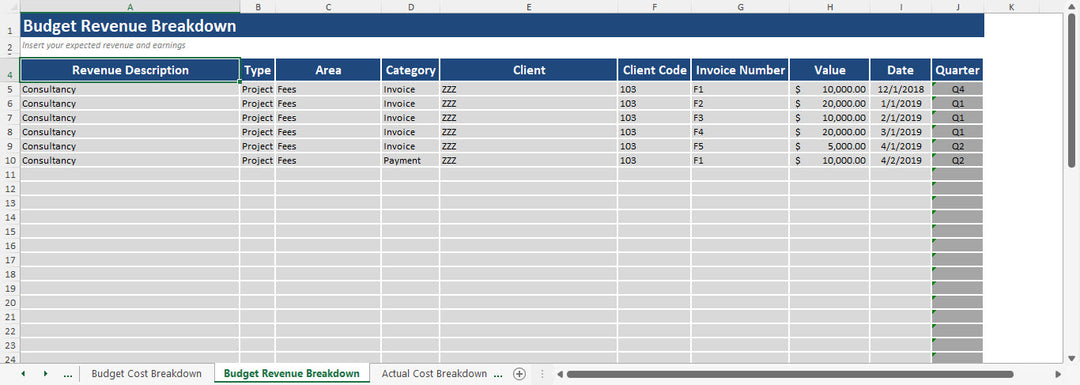This screenshot has width=1080, height=385.
Task: Click the Payment category cell
Action: pos(411,160)
